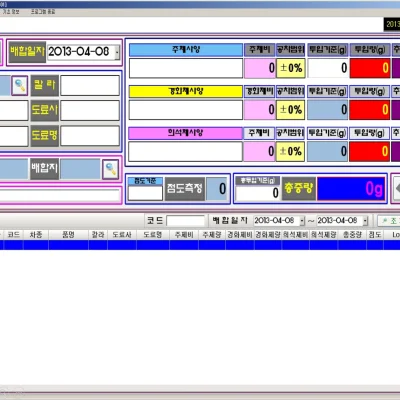Click the blue field left of 배합지 label
The height and width of the screenshot is (400, 400).
click(x=14, y=169)
